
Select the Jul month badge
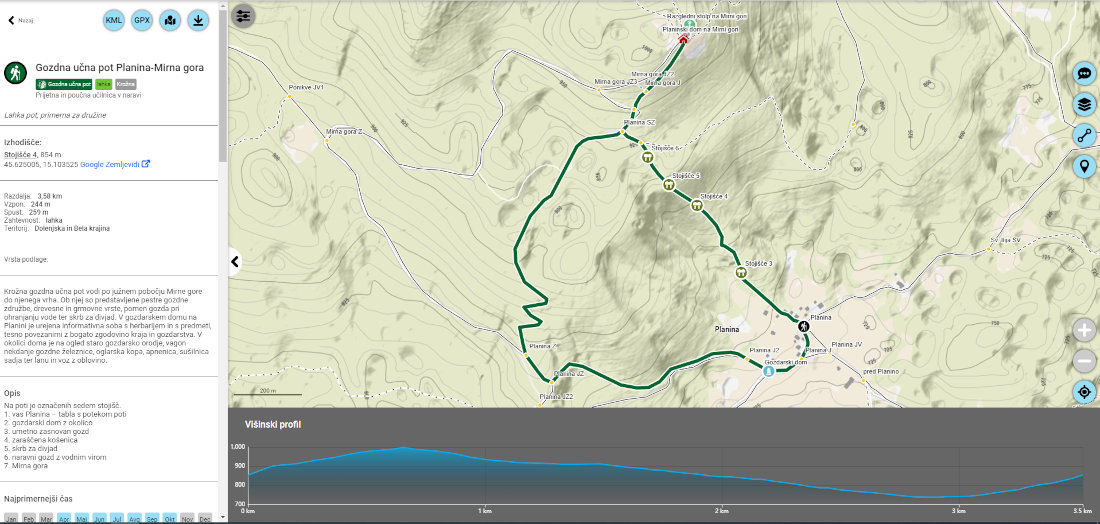[117, 518]
